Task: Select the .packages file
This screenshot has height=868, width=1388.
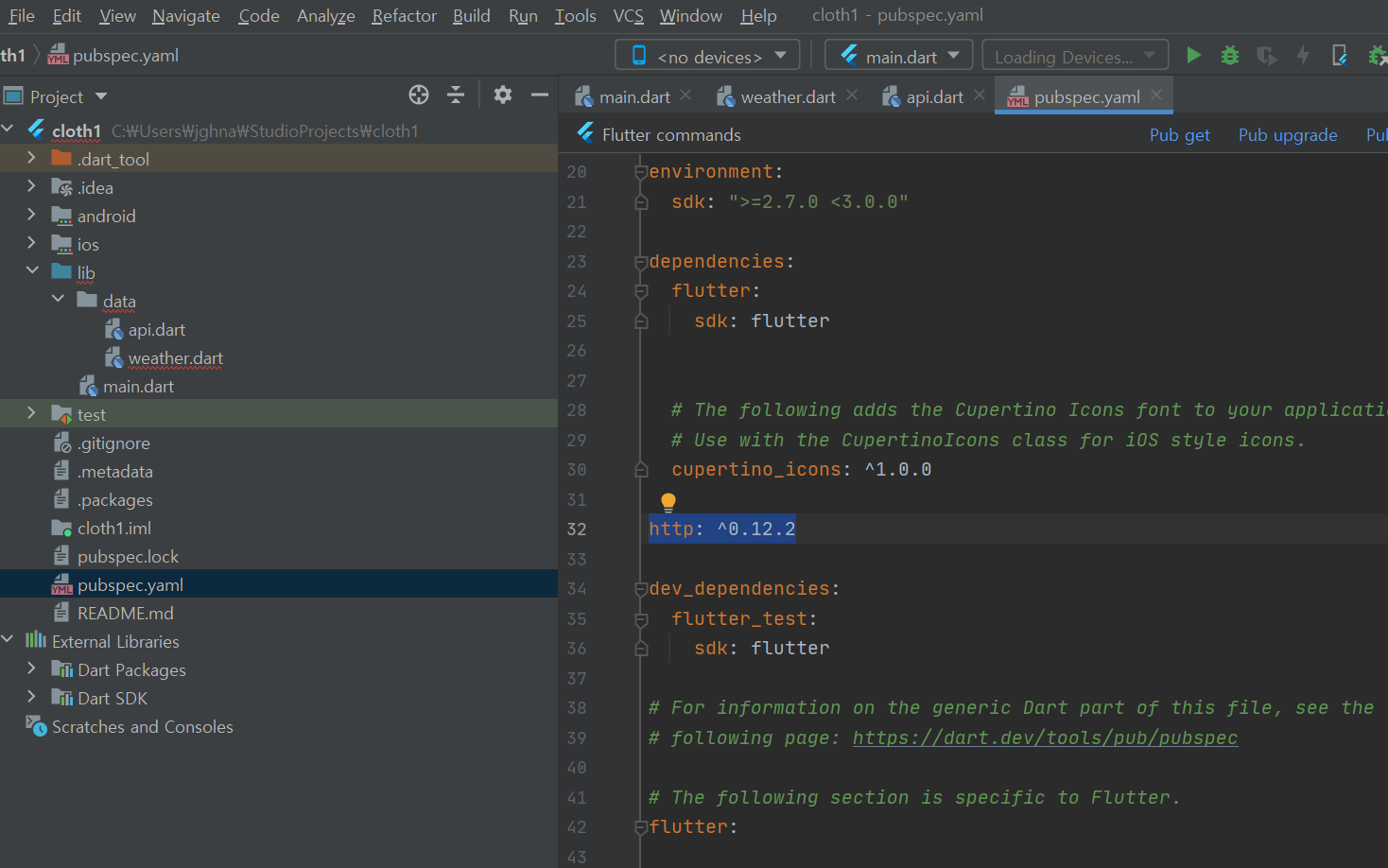Action: (x=114, y=500)
